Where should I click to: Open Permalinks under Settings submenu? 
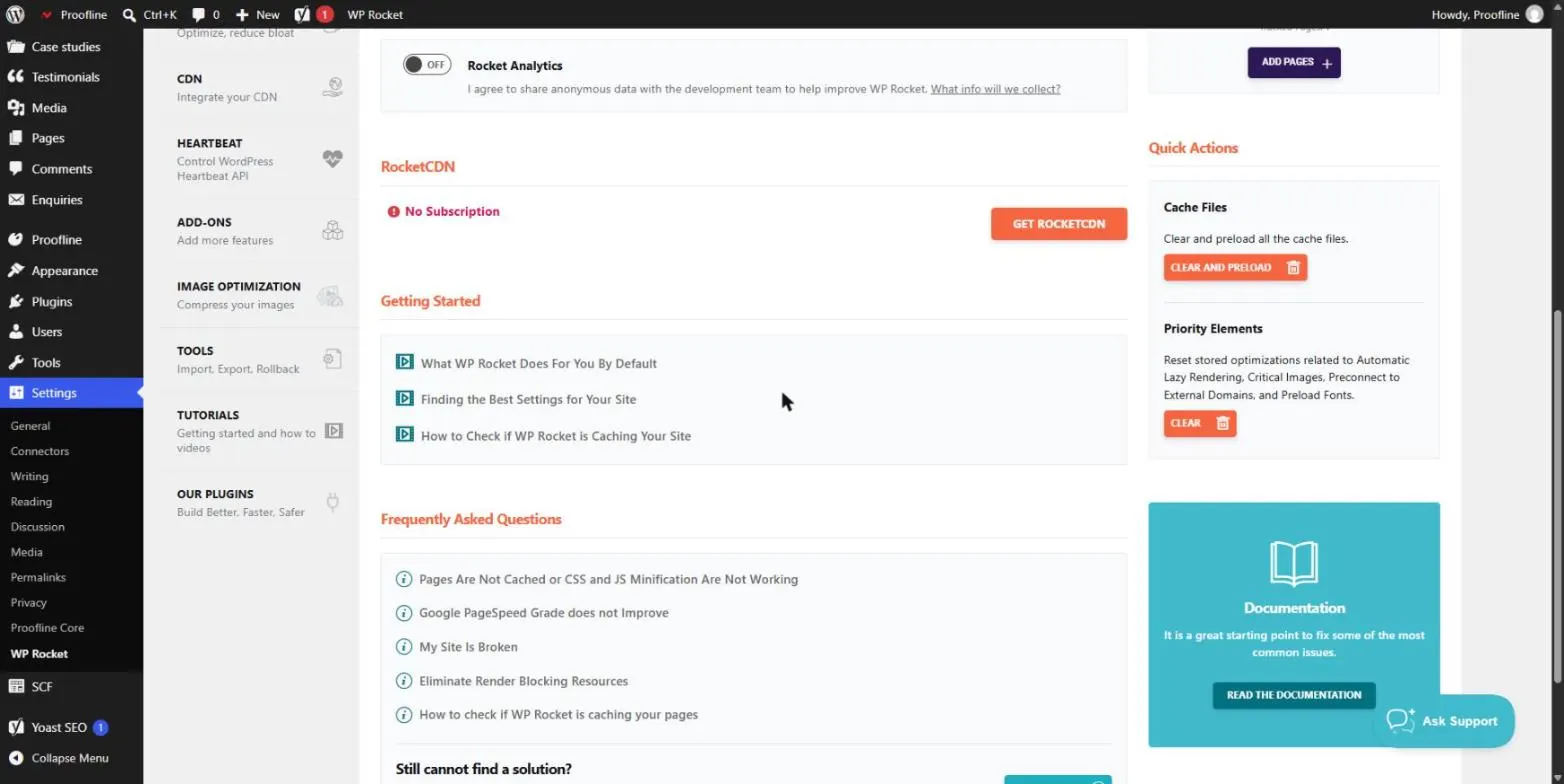[38, 577]
